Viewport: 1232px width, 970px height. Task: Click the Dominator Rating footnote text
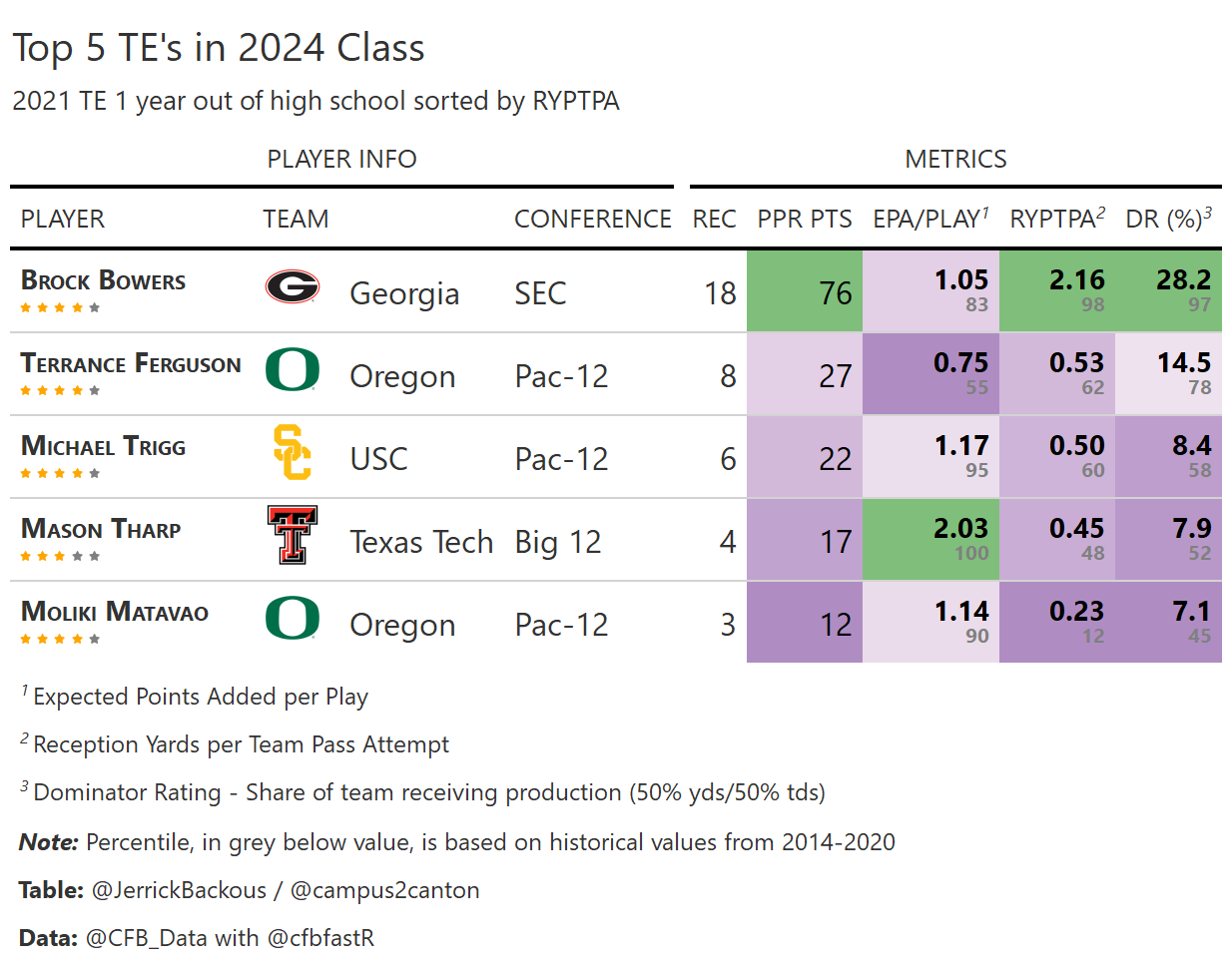[429, 792]
